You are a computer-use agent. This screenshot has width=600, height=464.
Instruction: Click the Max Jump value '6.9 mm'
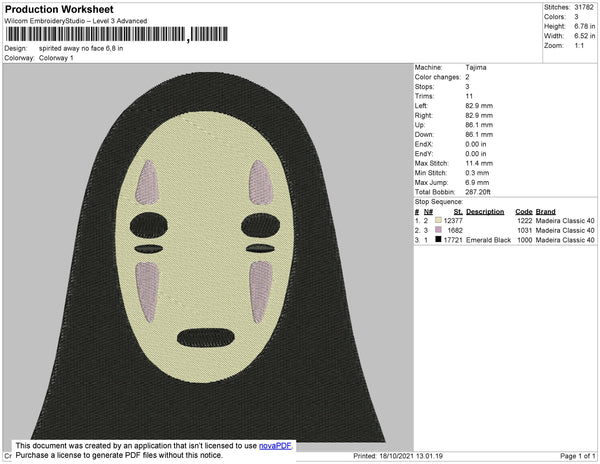pos(477,182)
